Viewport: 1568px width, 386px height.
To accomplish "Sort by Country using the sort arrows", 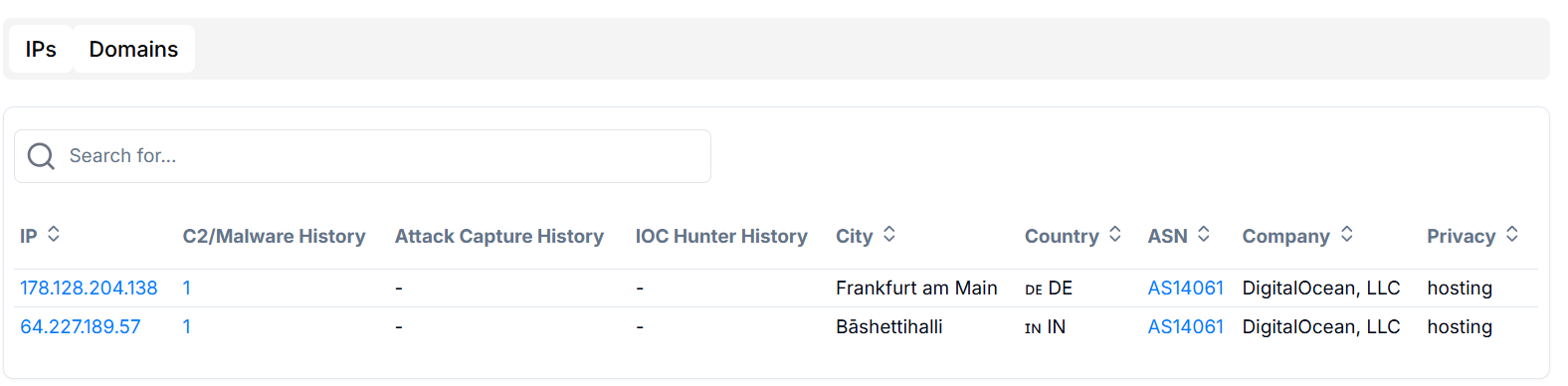I will pyautogui.click(x=1115, y=234).
